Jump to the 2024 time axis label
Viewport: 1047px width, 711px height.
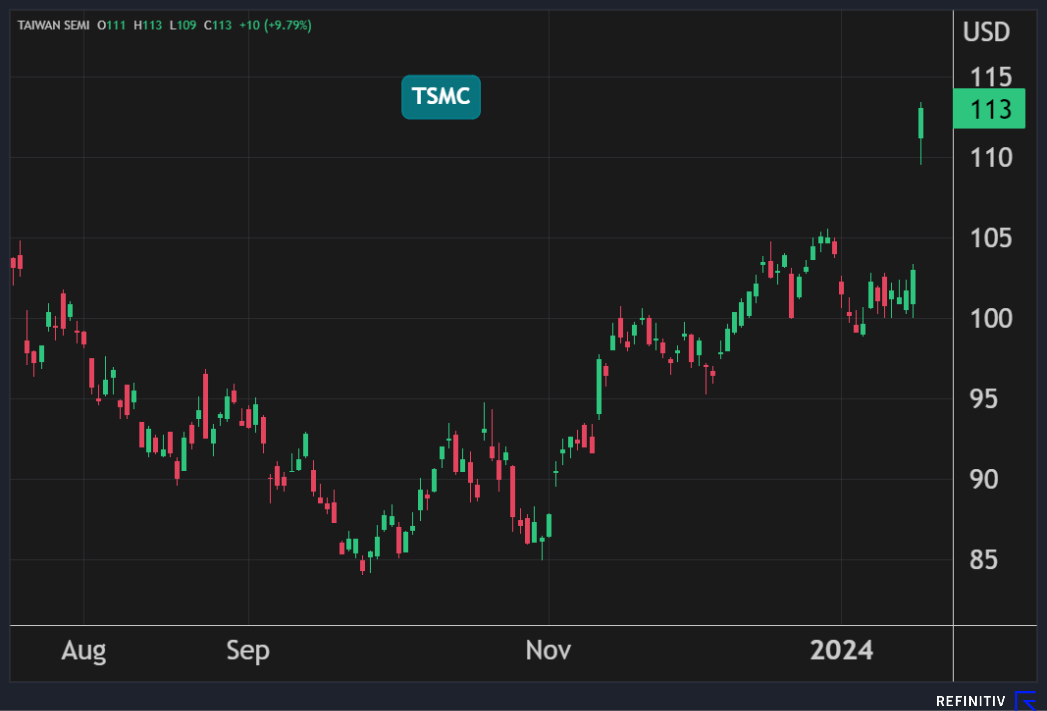[841, 651]
